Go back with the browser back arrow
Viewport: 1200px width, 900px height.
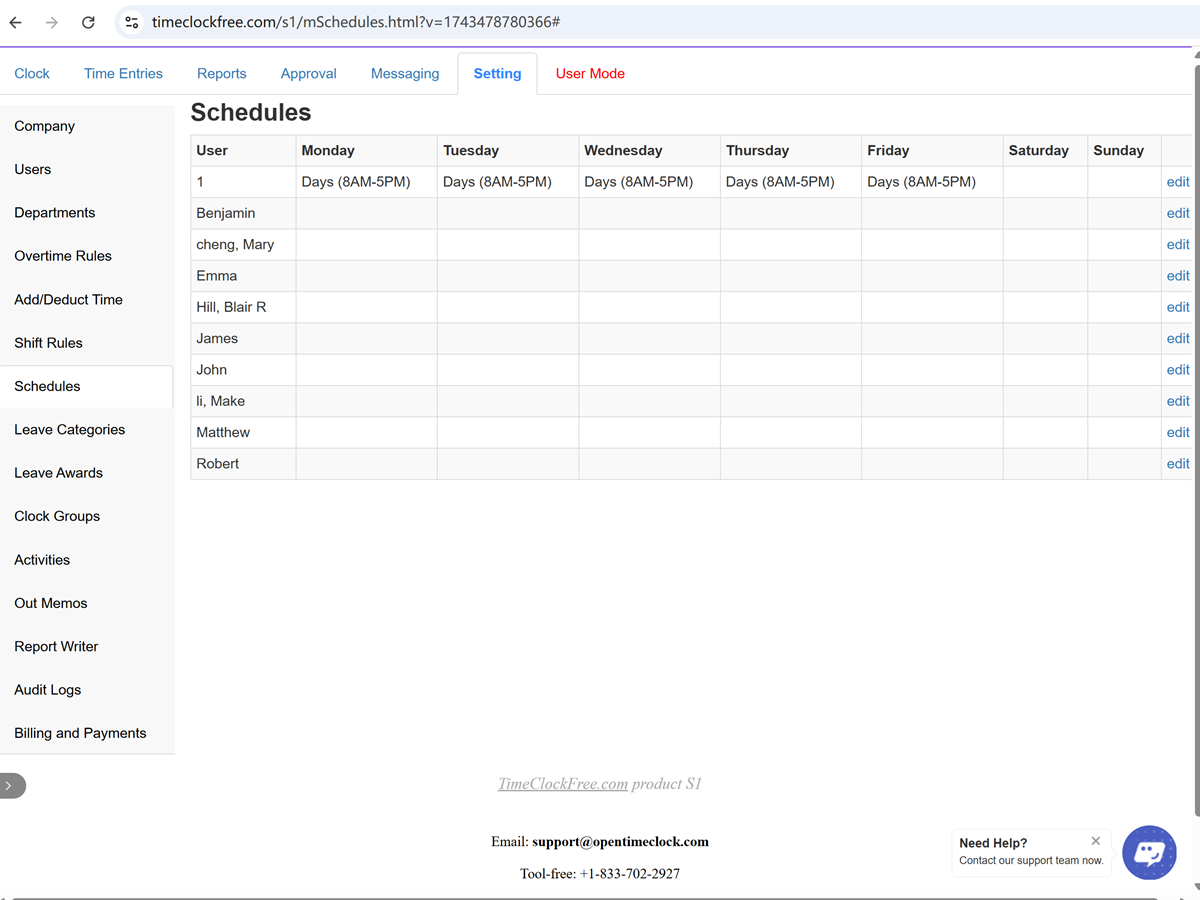(16, 22)
